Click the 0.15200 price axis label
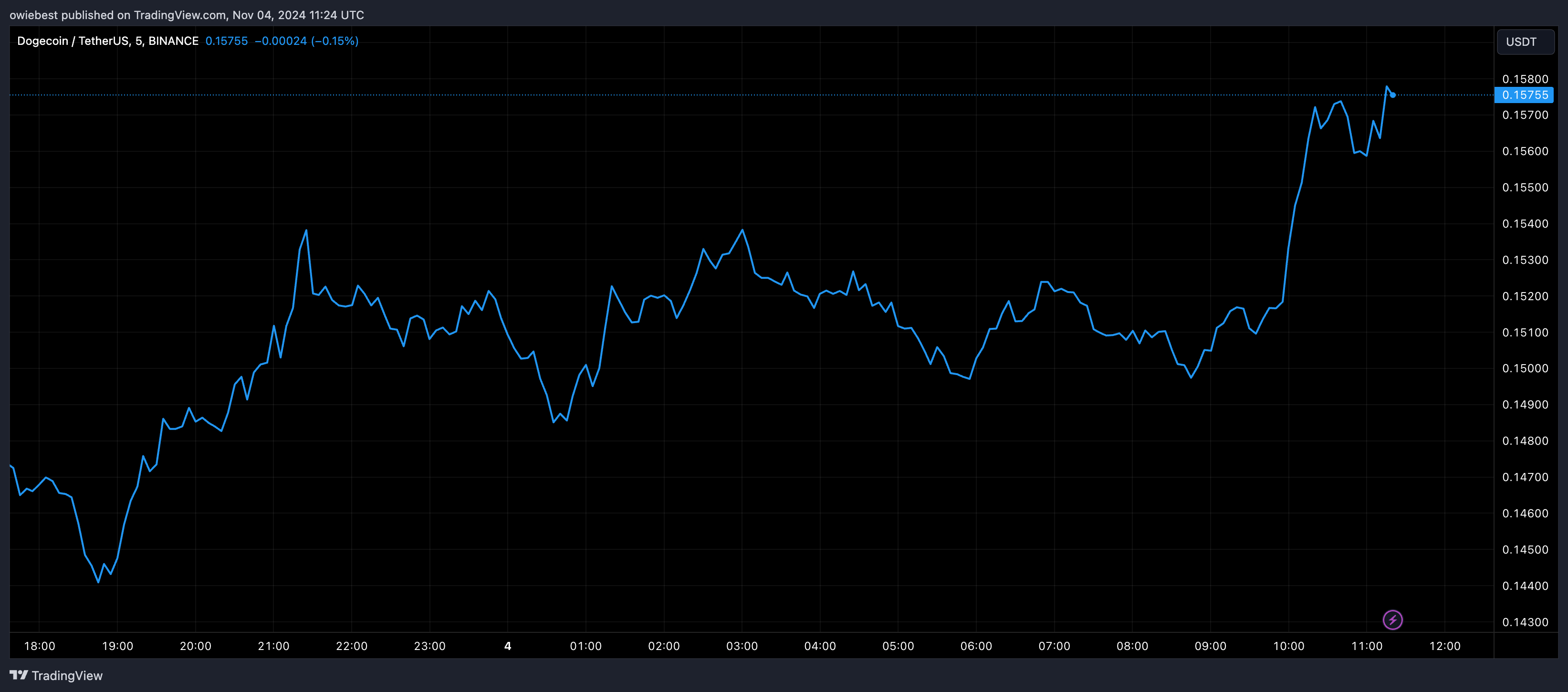The image size is (1568, 692). pyautogui.click(x=1525, y=296)
